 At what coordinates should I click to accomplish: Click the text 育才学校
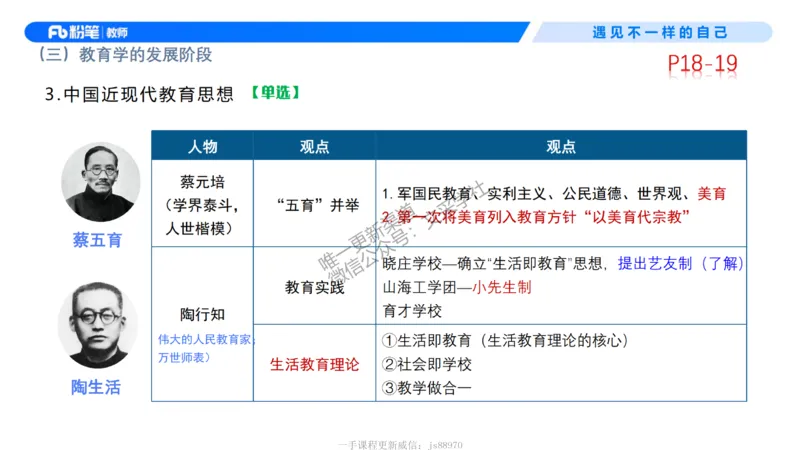point(412,311)
